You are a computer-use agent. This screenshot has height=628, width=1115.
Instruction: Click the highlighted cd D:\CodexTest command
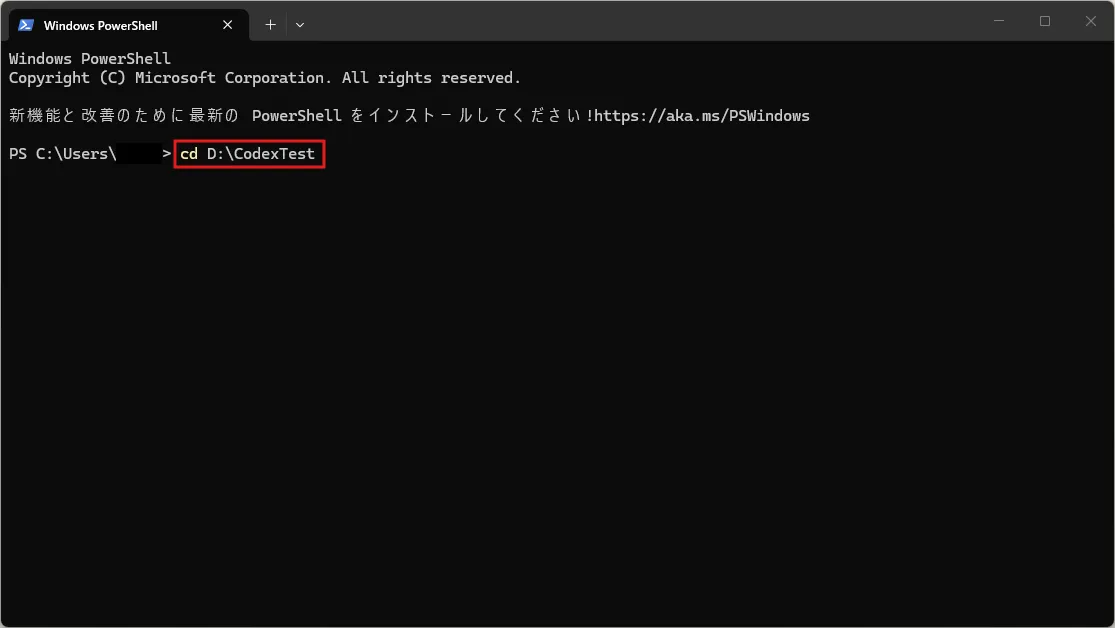250,154
